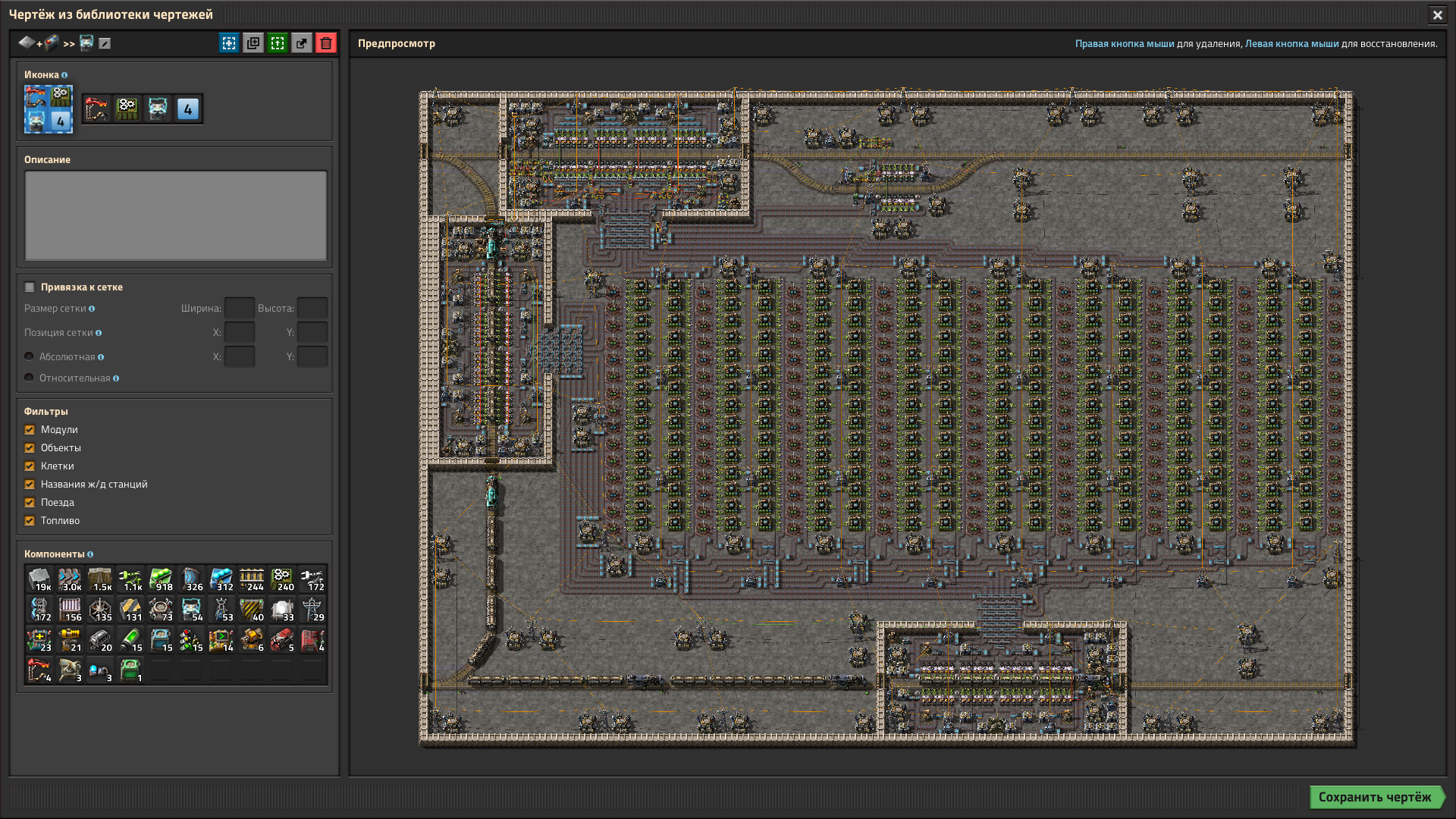This screenshot has width=1456, height=819.
Task: Uncheck Названия ж/д станций filter
Action: (30, 485)
